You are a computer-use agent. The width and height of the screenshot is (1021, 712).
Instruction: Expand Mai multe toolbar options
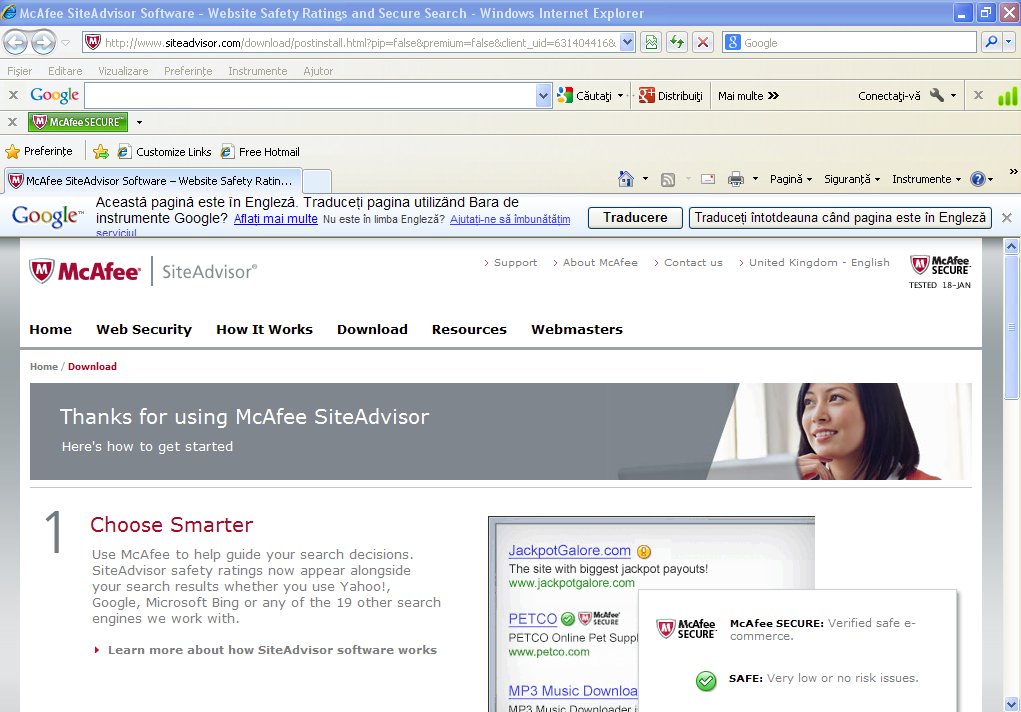click(x=748, y=96)
